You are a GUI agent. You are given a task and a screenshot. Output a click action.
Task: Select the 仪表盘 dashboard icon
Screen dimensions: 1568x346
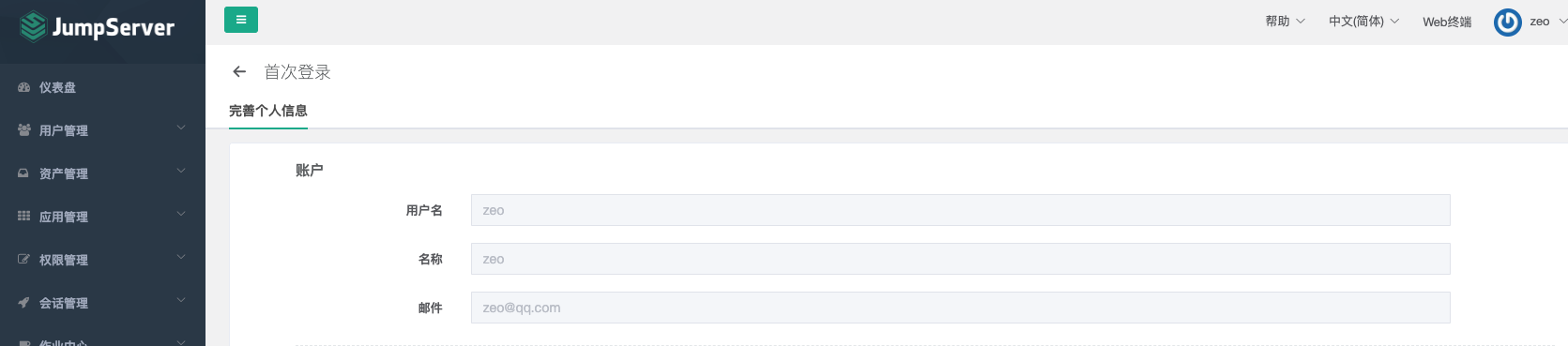(23, 87)
